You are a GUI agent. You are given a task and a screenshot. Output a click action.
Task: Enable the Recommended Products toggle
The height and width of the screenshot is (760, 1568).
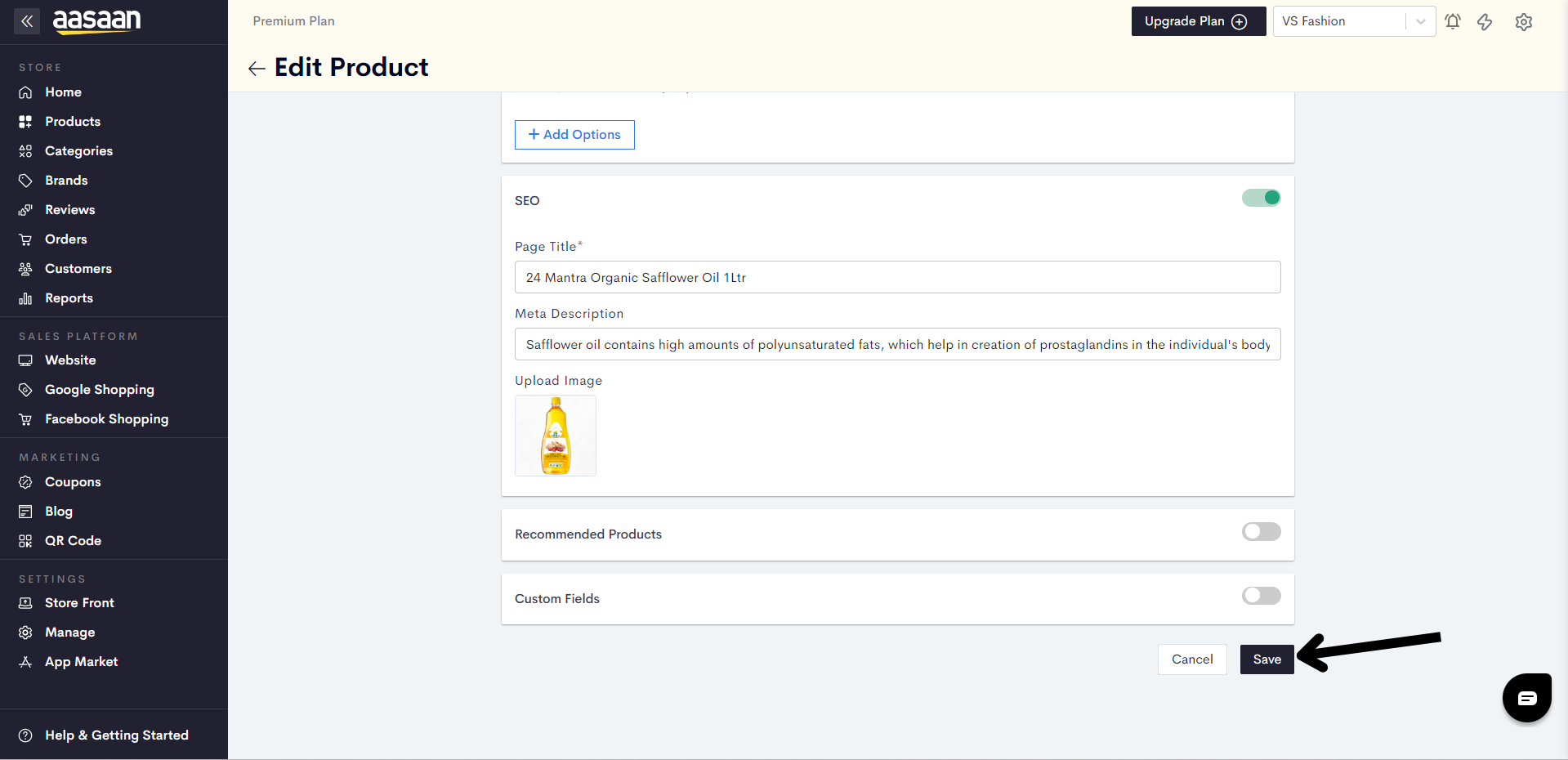1262,532
